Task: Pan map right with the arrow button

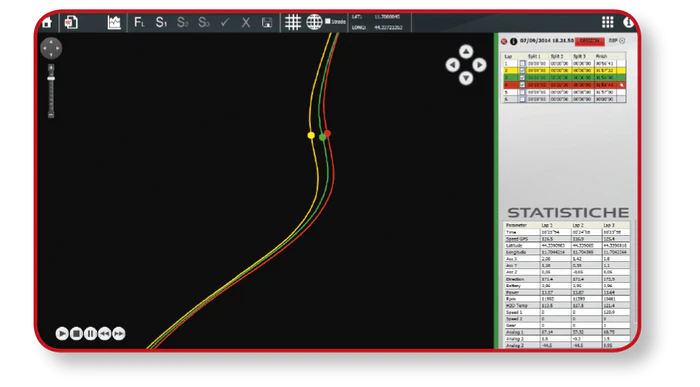Action: click(x=479, y=65)
